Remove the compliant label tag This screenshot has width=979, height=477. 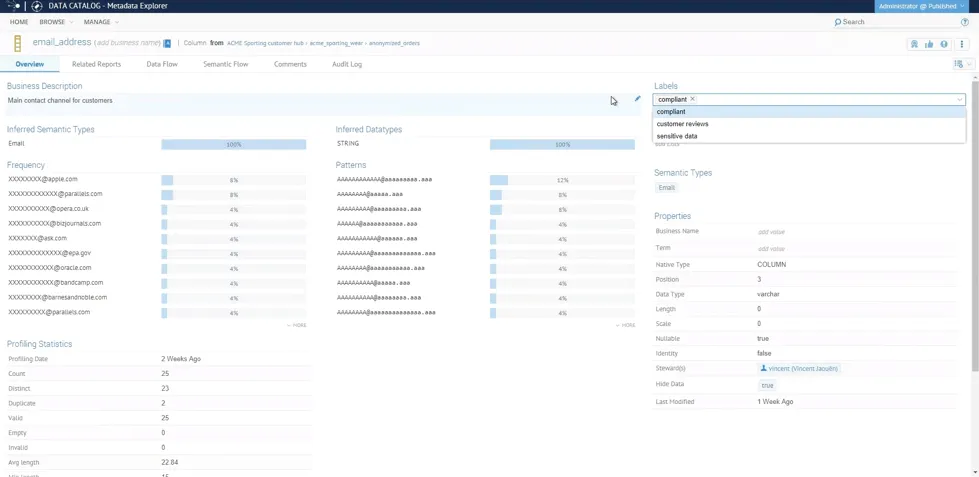tap(692, 99)
